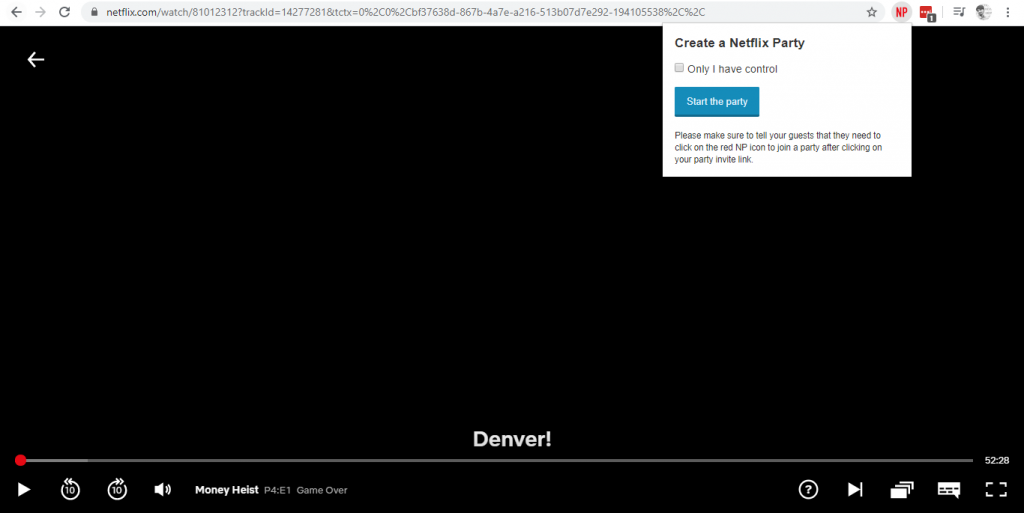Click the P4:E1 episode label
This screenshot has width=1024, height=513.
tap(278, 490)
